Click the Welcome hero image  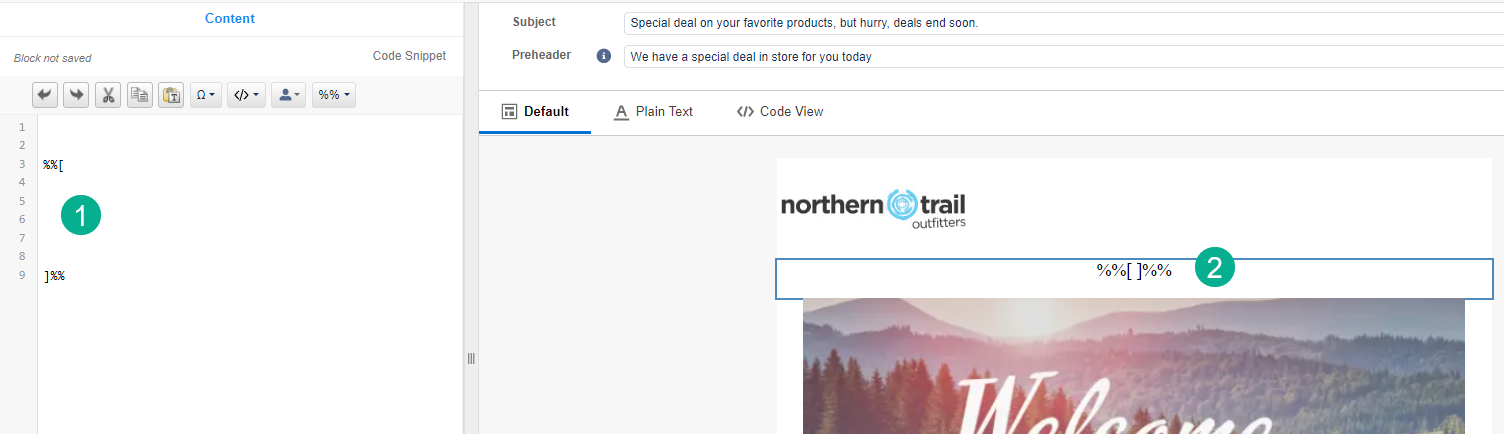pyautogui.click(x=1133, y=366)
